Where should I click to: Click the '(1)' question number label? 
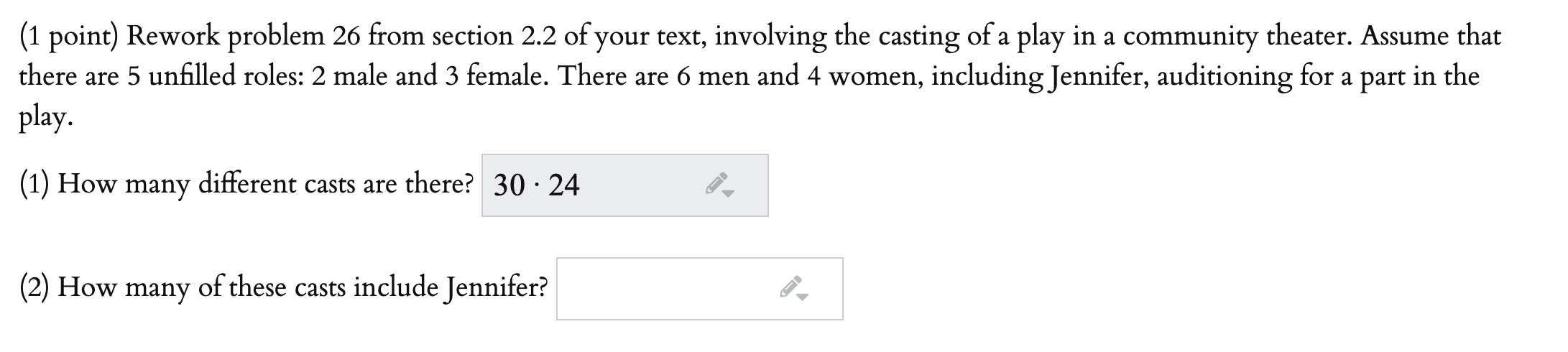[35, 185]
